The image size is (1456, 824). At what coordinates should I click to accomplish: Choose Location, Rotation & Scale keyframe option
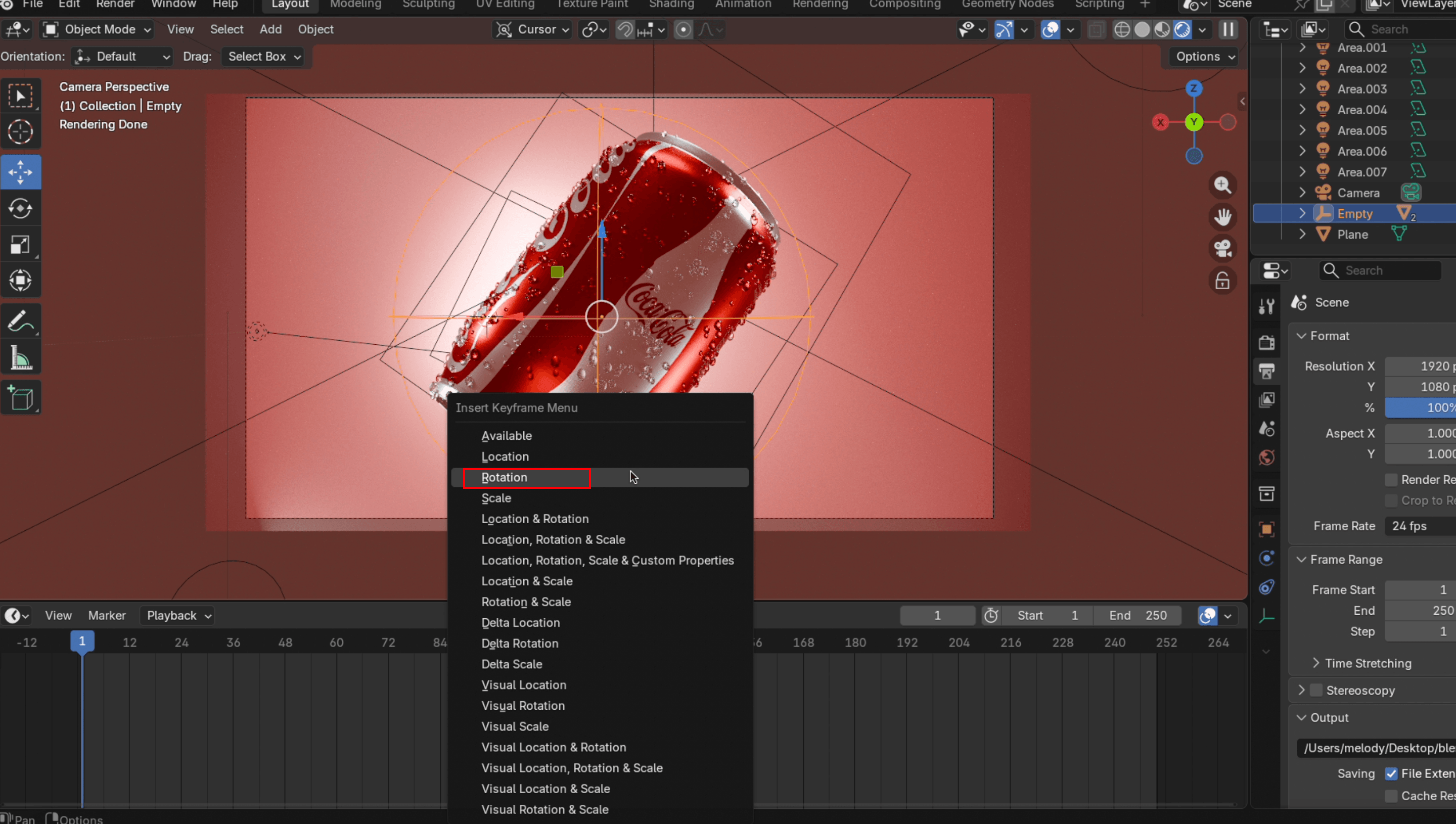pyautogui.click(x=600, y=540)
